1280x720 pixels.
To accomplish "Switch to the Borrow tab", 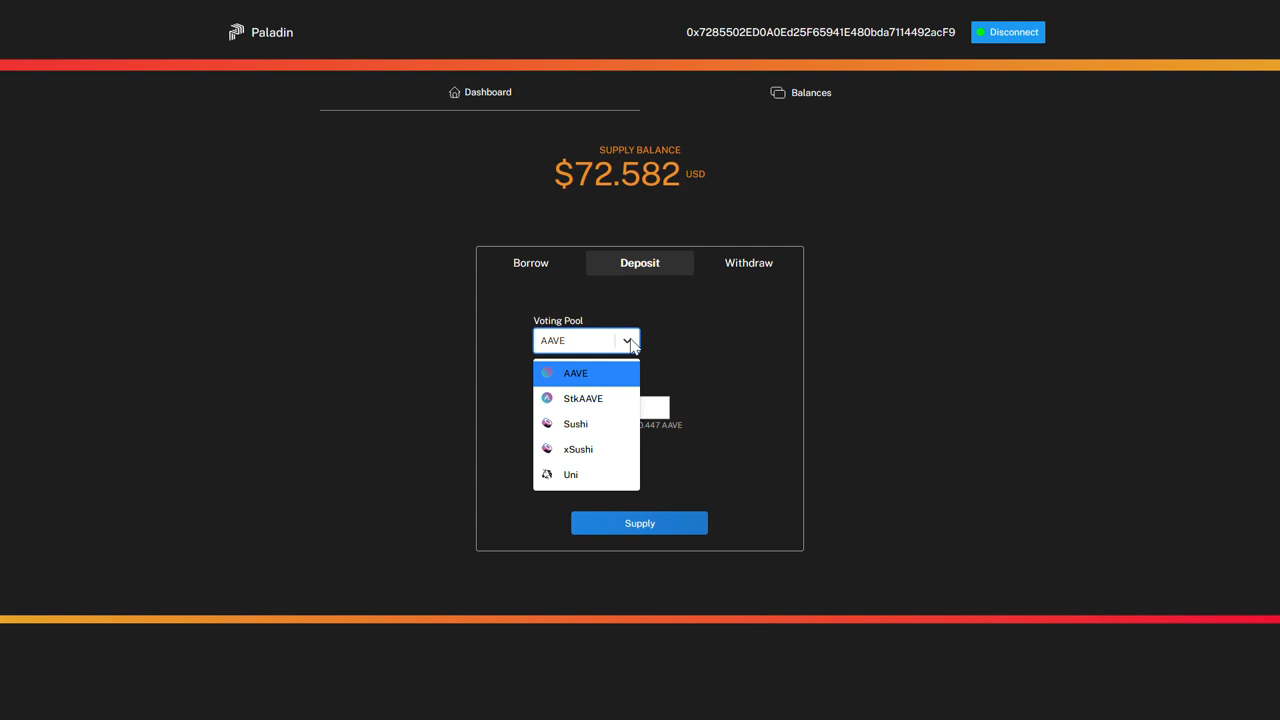I will [531, 263].
